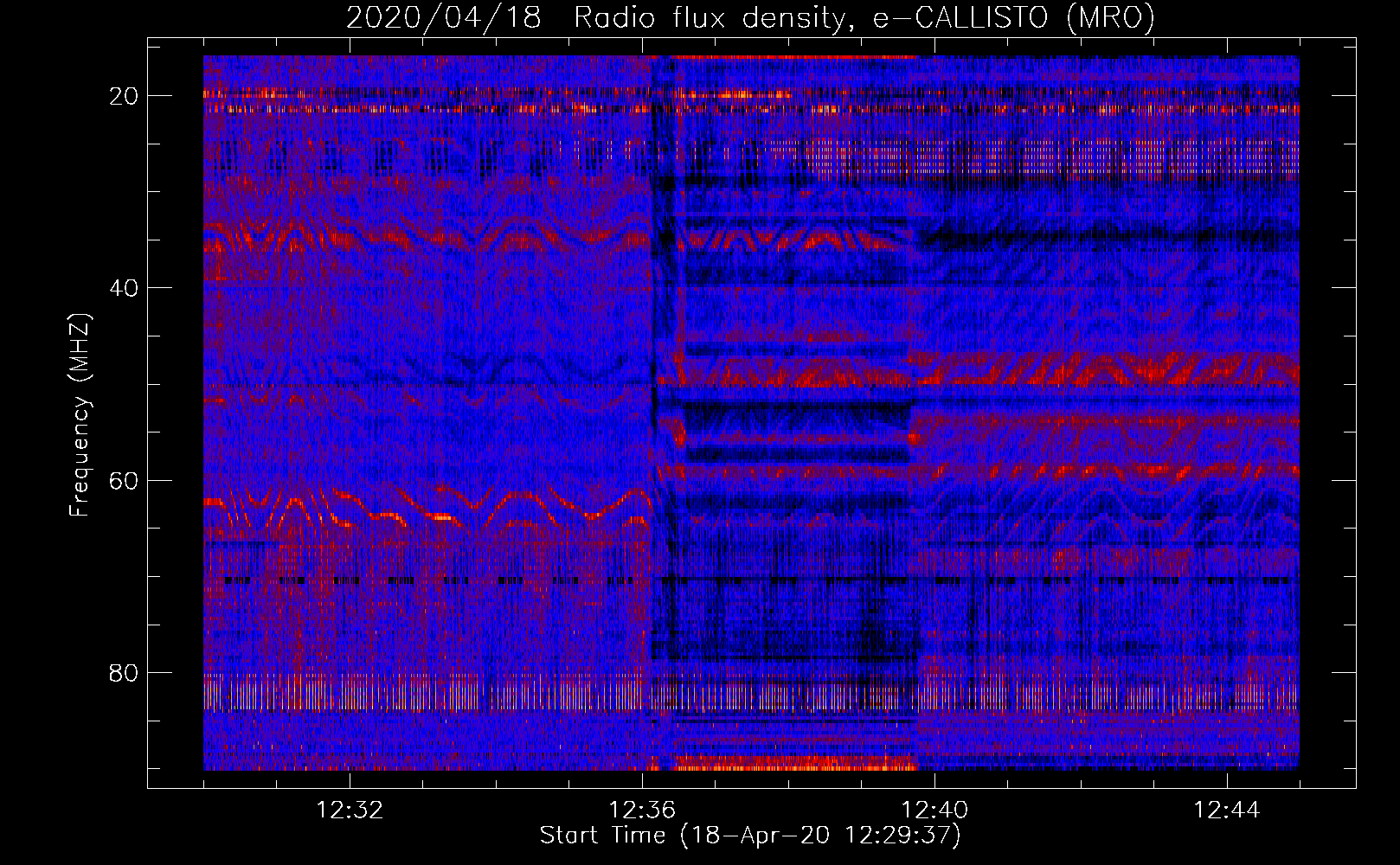Select the 12:40 time tick label
This screenshot has width=1400, height=865.
(934, 811)
